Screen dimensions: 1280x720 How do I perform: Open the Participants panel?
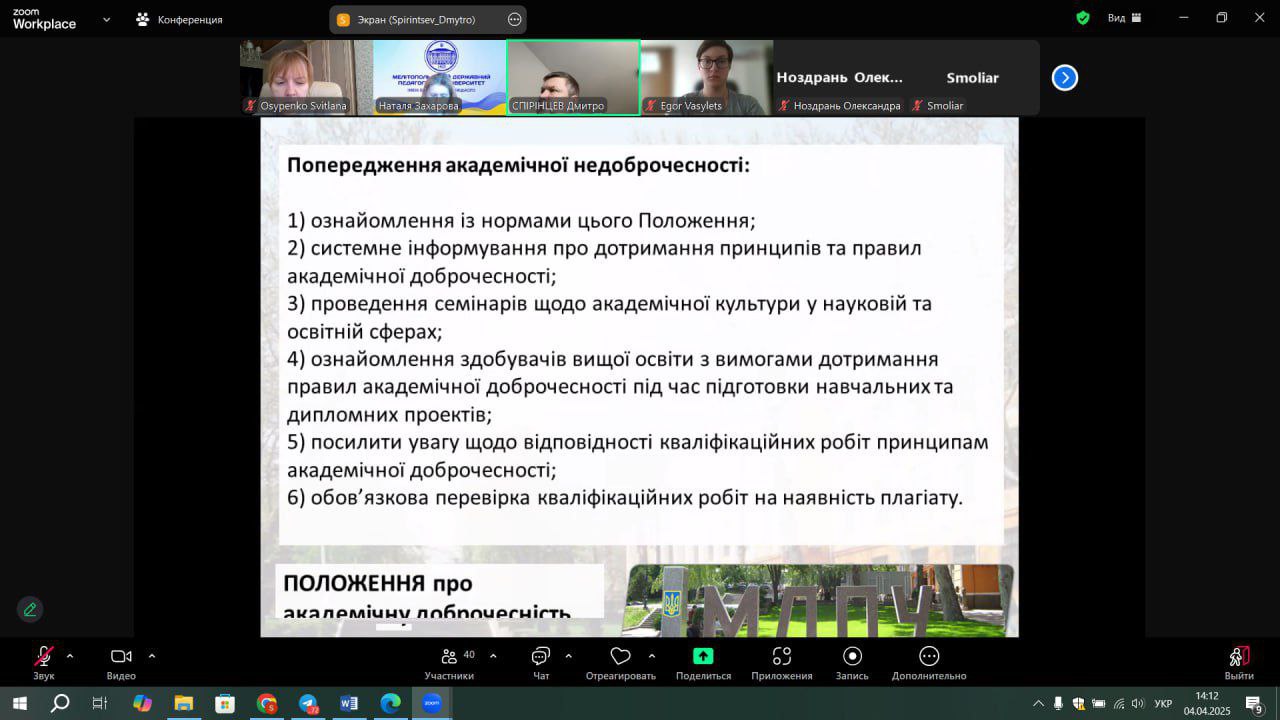(448, 663)
